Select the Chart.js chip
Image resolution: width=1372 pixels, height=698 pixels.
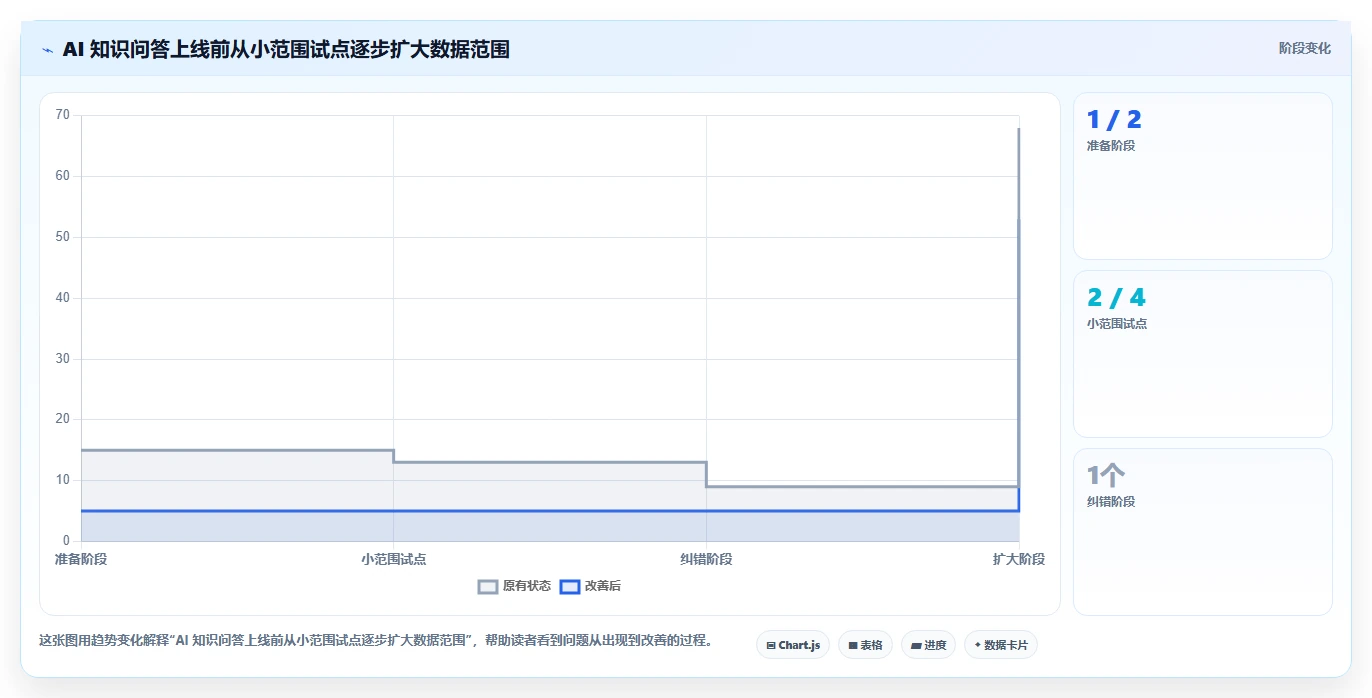[793, 645]
